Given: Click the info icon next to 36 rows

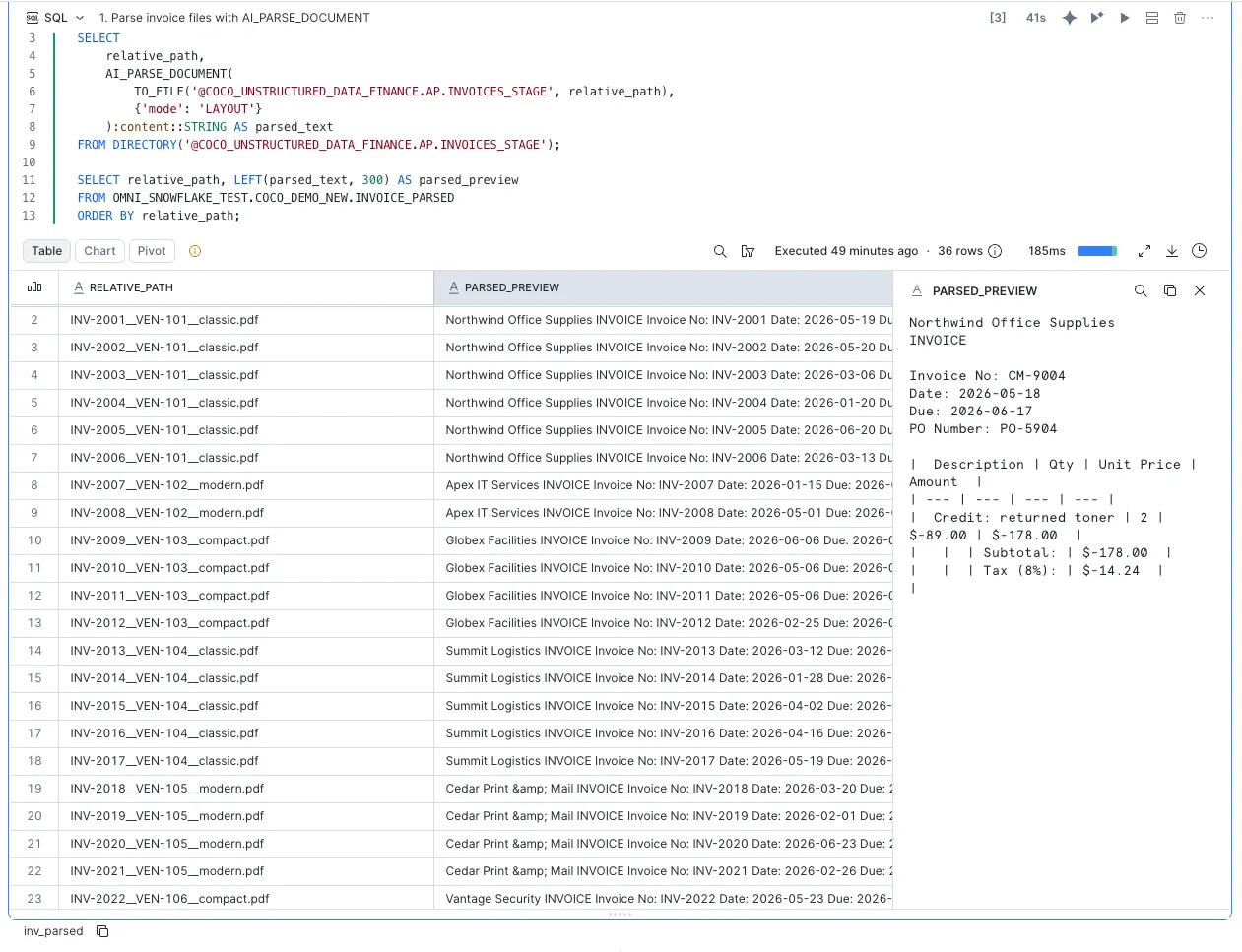Looking at the screenshot, I should coord(995,251).
